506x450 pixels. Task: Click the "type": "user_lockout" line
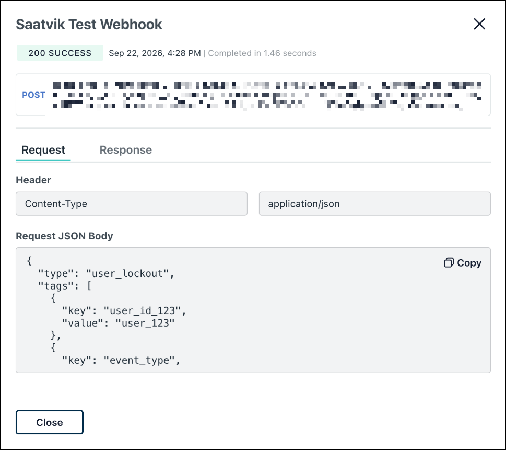pyautogui.click(x=106, y=274)
